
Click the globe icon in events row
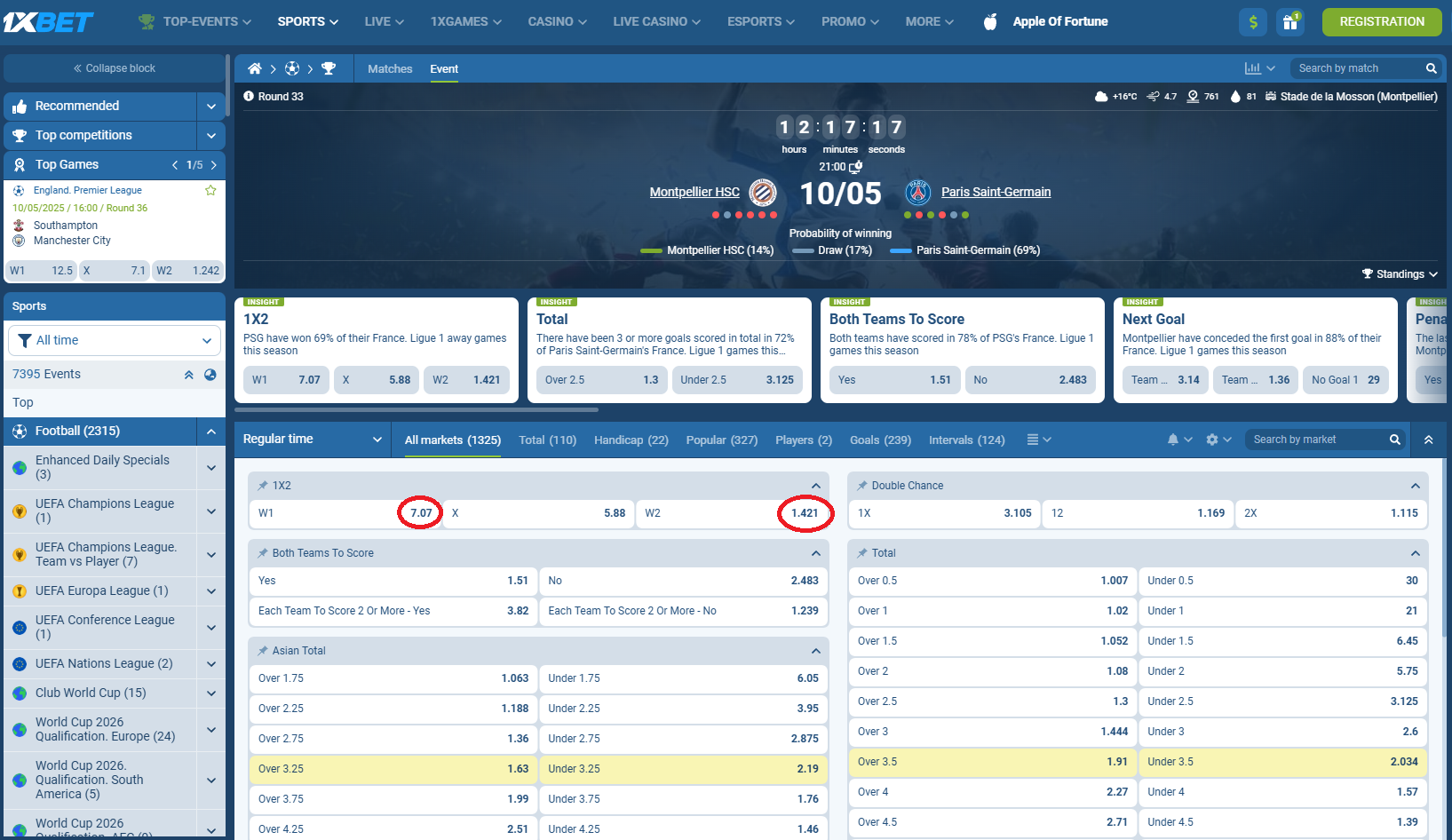[210, 375]
